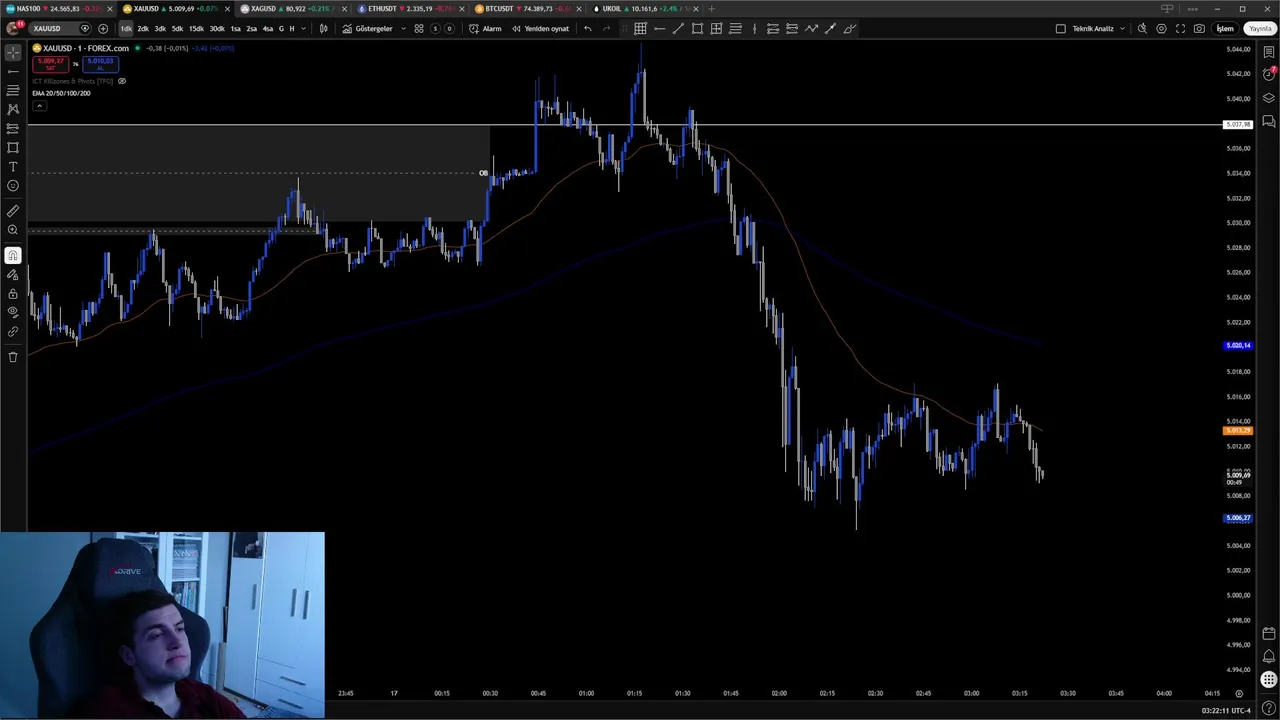The image size is (1280, 720).
Task: Open Göstergeler indicators
Action: [367, 28]
